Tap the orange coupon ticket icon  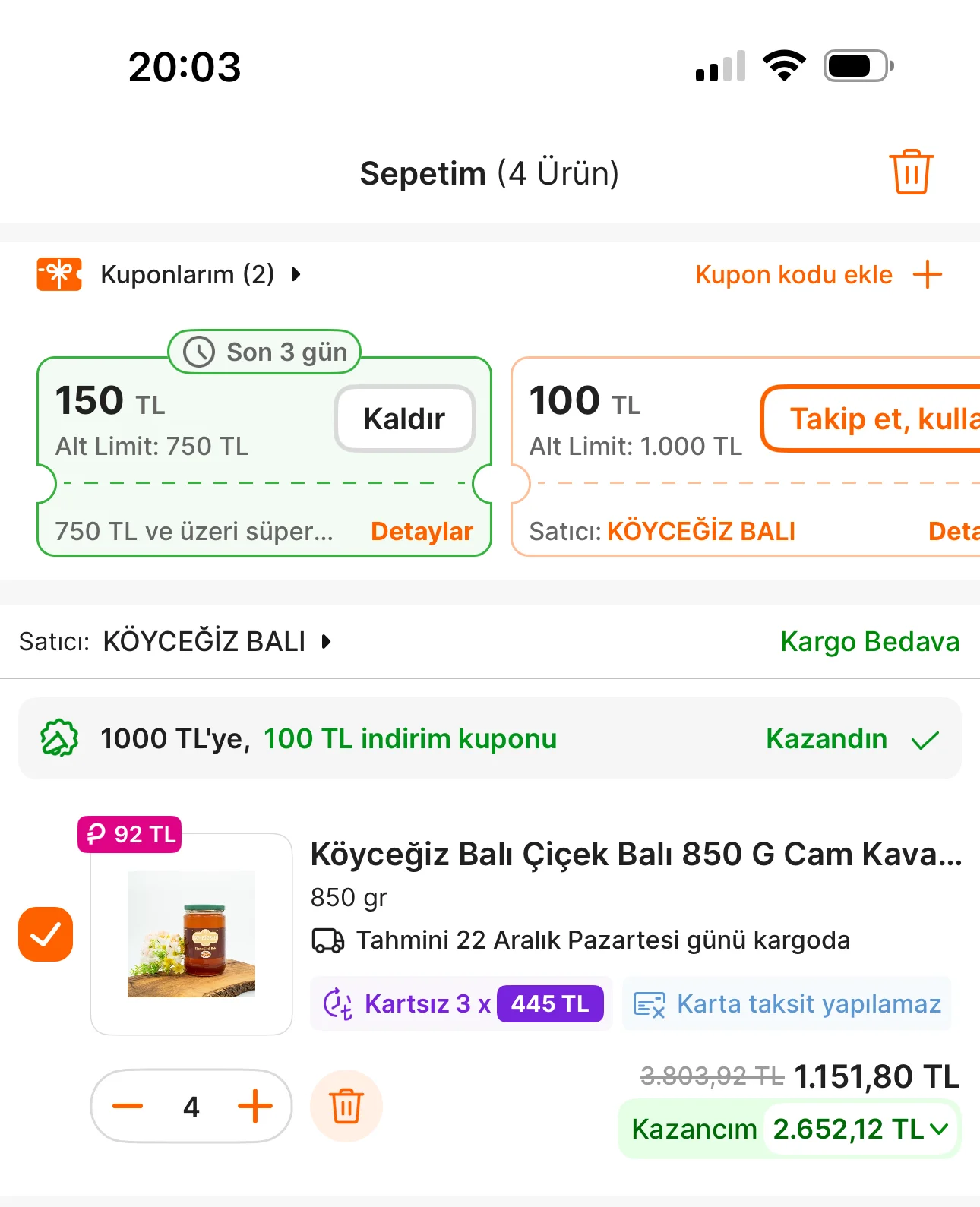pos(59,274)
